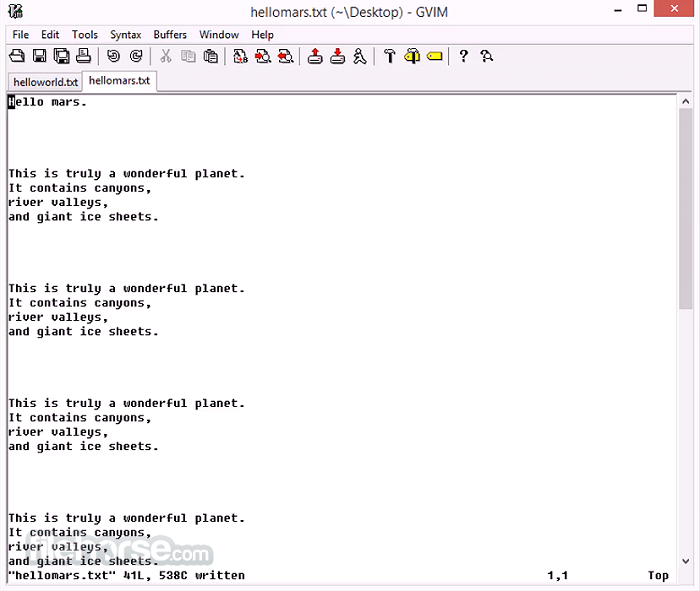Screen dimensions: 700x591
Task: Click the Save All files icon
Action: (x=62, y=57)
